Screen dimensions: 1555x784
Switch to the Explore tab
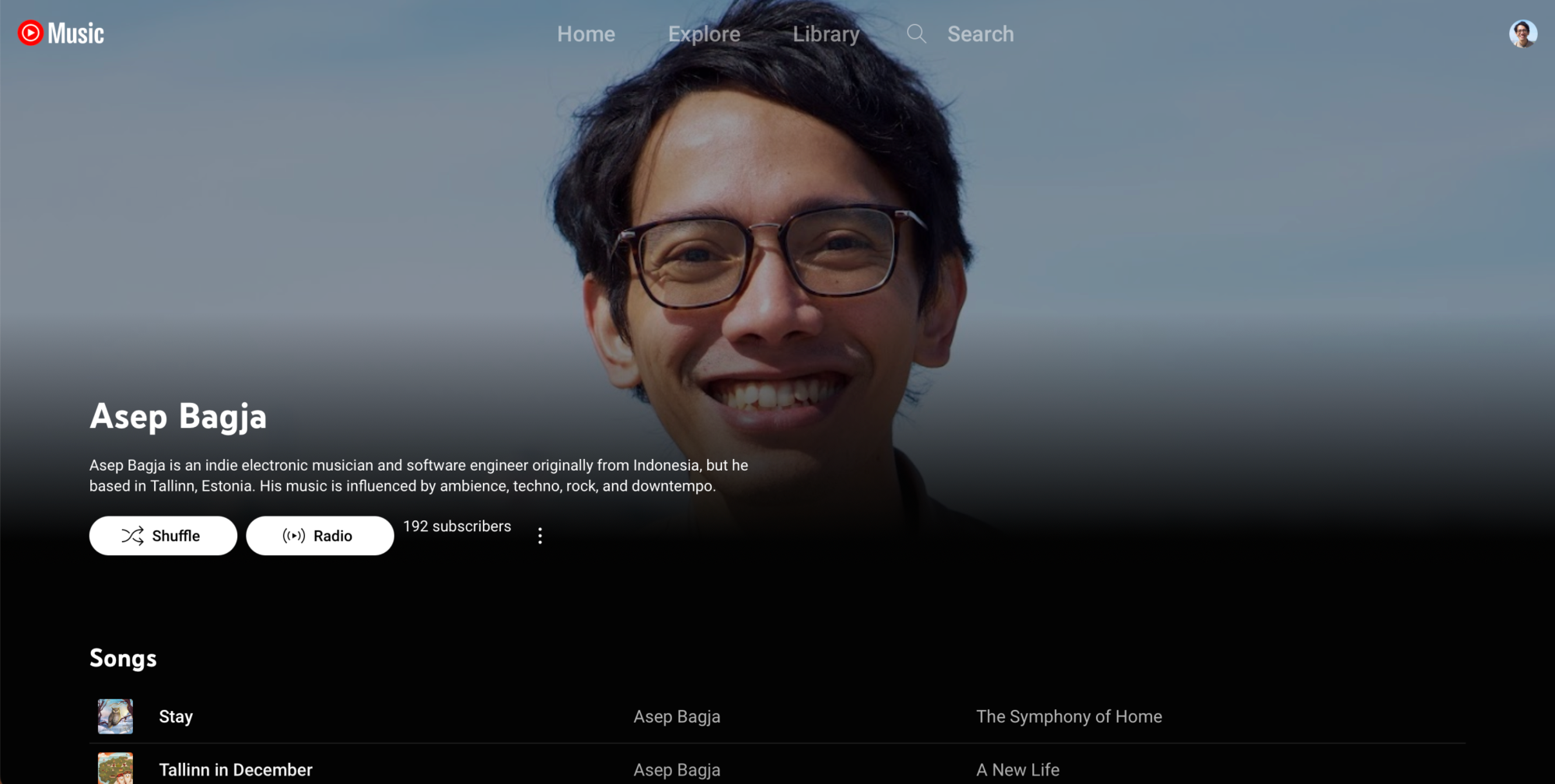pyautogui.click(x=704, y=34)
